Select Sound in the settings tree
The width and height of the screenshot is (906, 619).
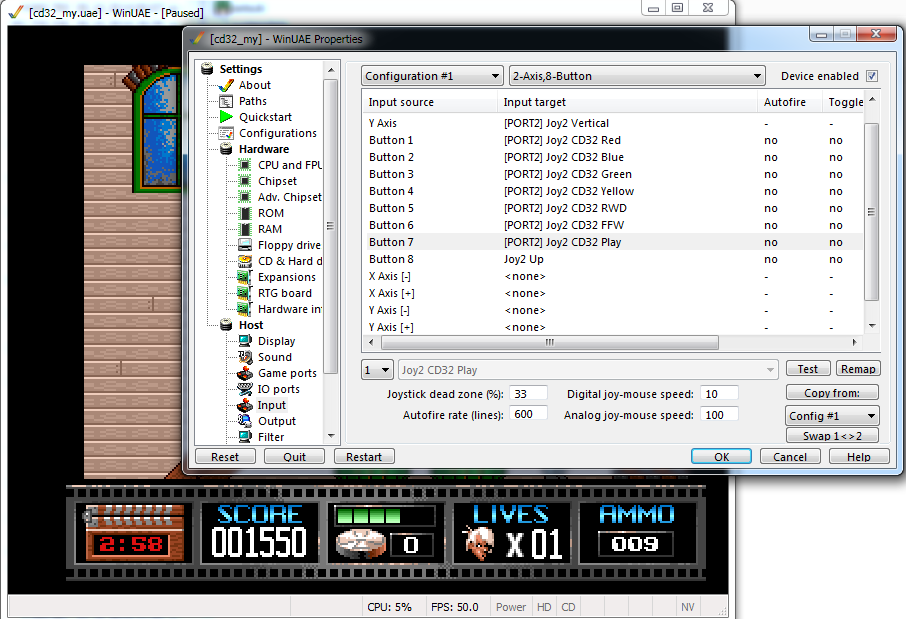tap(274, 357)
